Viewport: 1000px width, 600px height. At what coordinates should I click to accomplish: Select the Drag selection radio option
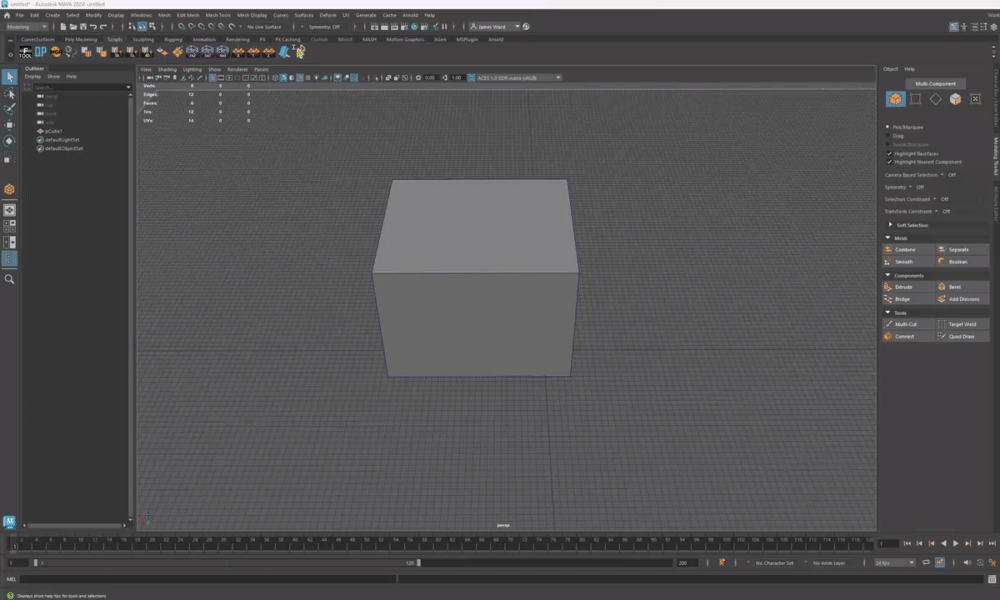point(888,136)
